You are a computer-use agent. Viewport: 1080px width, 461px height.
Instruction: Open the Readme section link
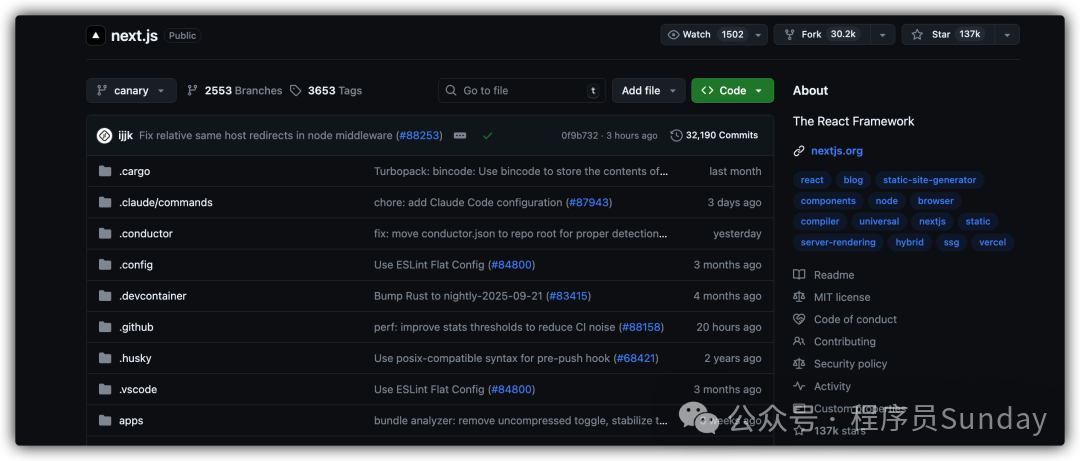click(x=833, y=275)
